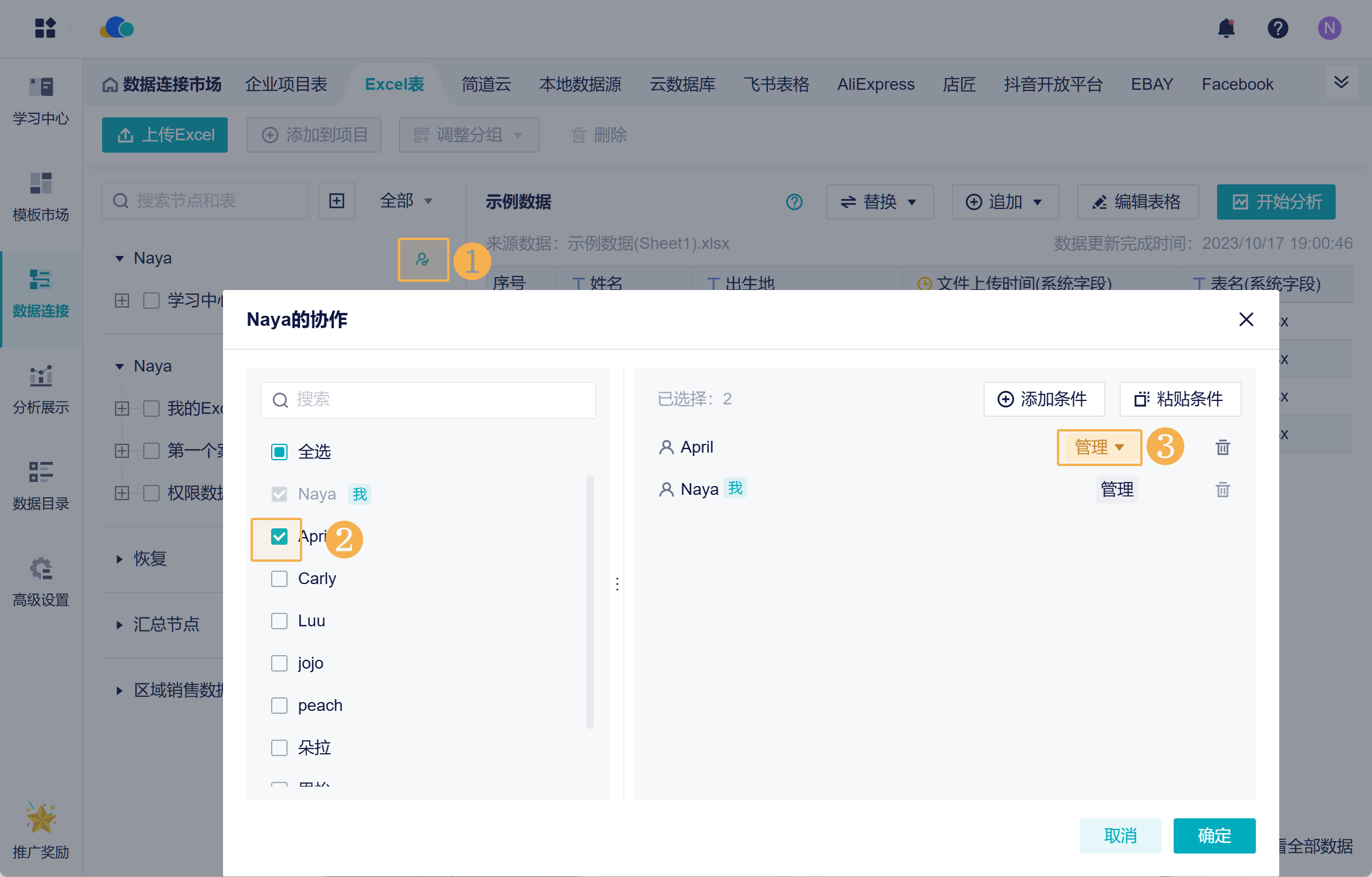Click the 确定 button

(x=1214, y=835)
